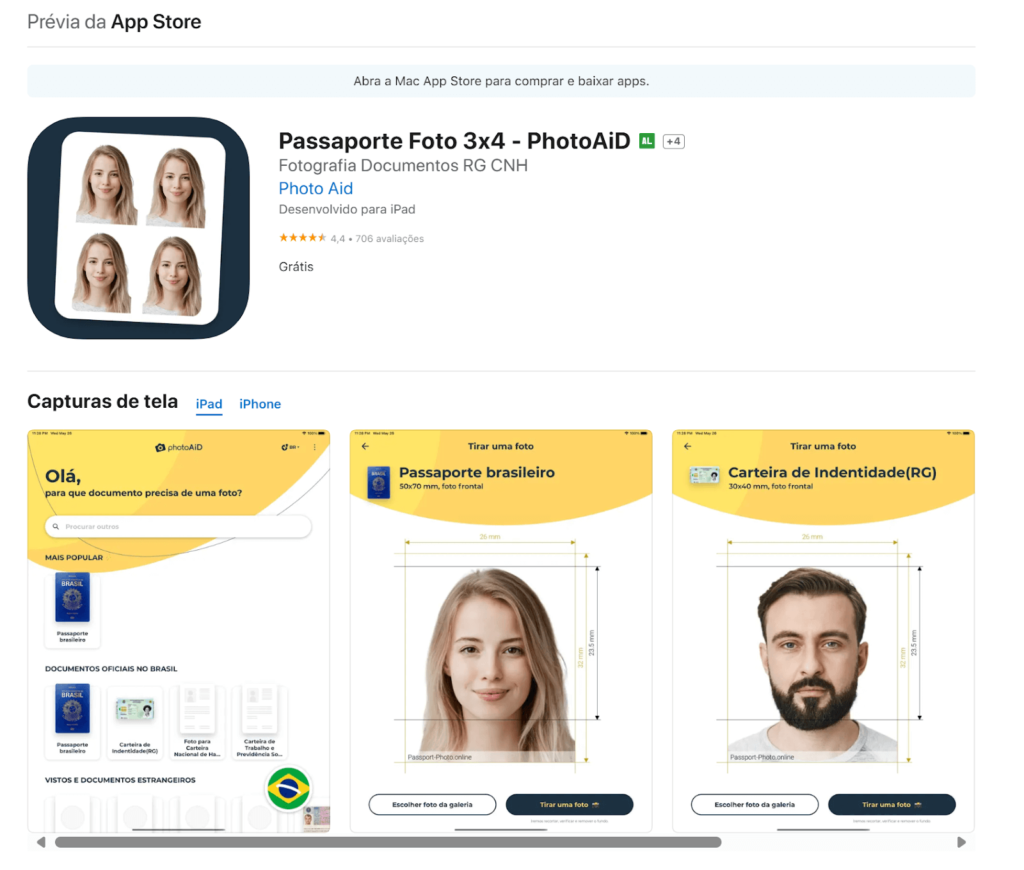The height and width of the screenshot is (870, 1024).
Task: Click Tirar uma foto under the man's photo
Action: [x=892, y=805]
